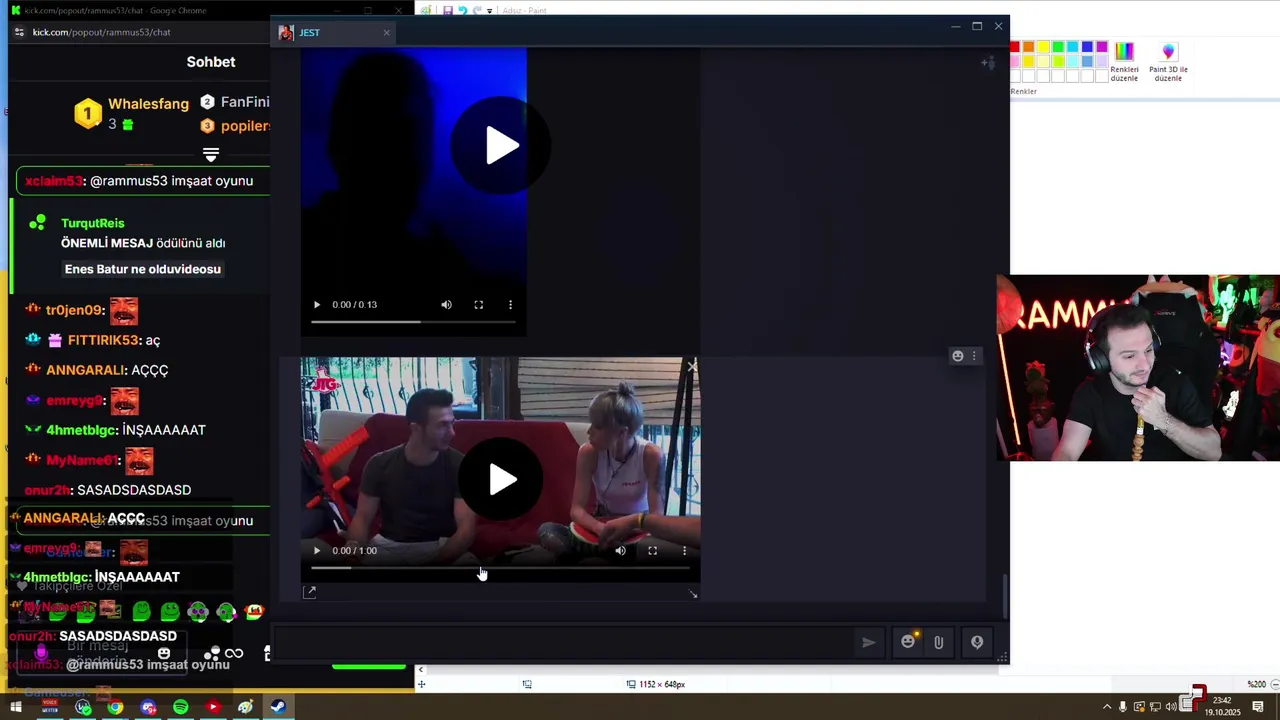
Task: Seek on the 1:00 video progress bar
Action: tap(500, 568)
